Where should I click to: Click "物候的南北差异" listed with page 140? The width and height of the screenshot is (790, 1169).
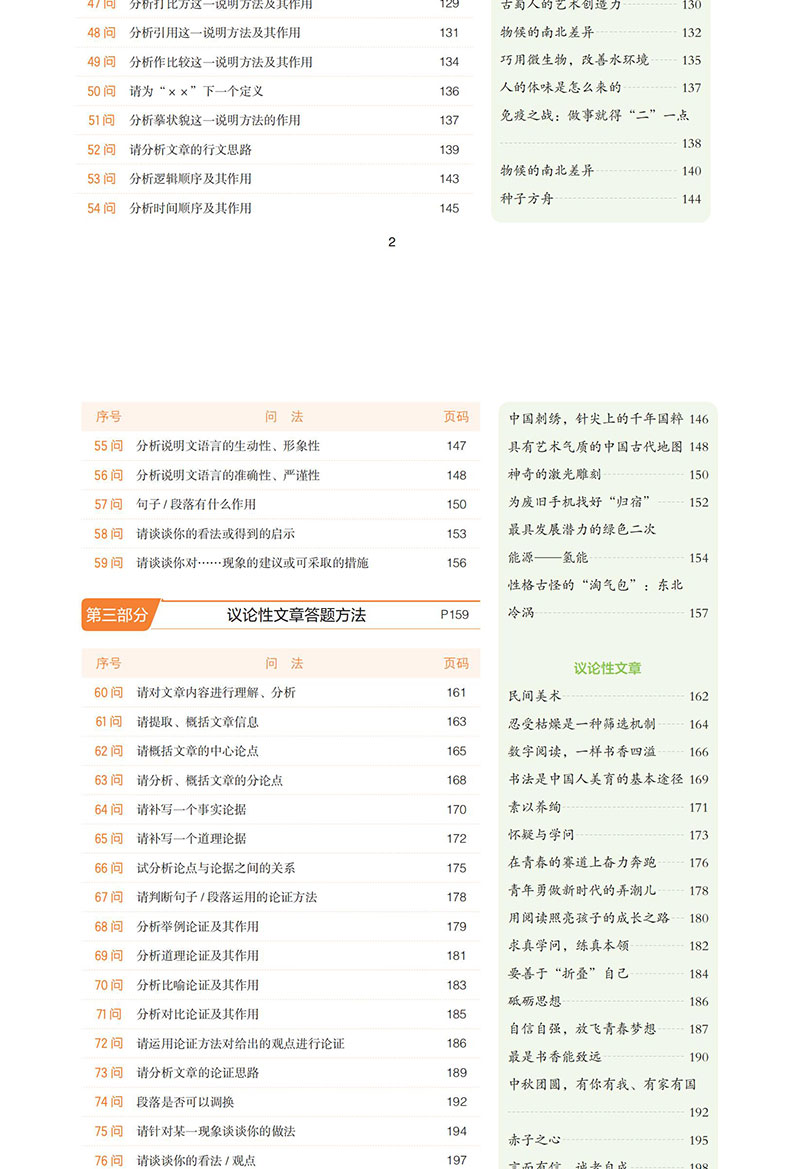547,171
